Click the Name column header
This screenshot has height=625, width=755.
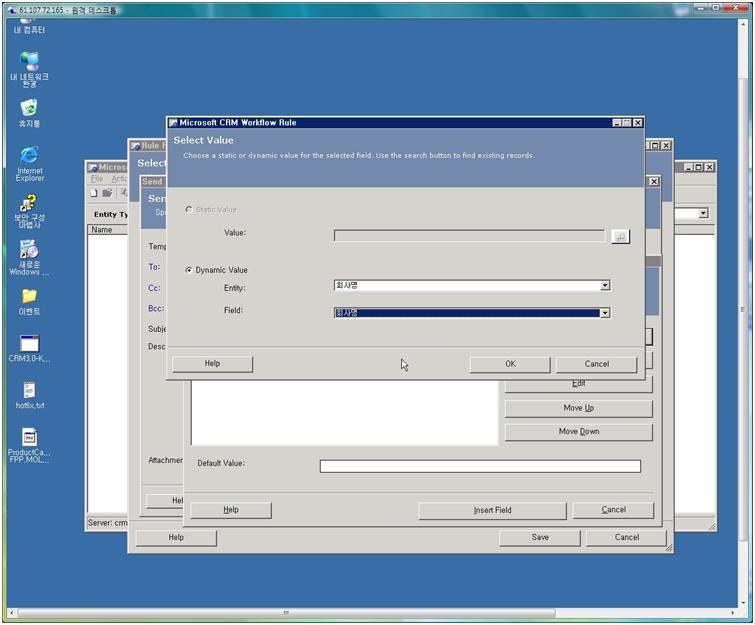tap(107, 230)
